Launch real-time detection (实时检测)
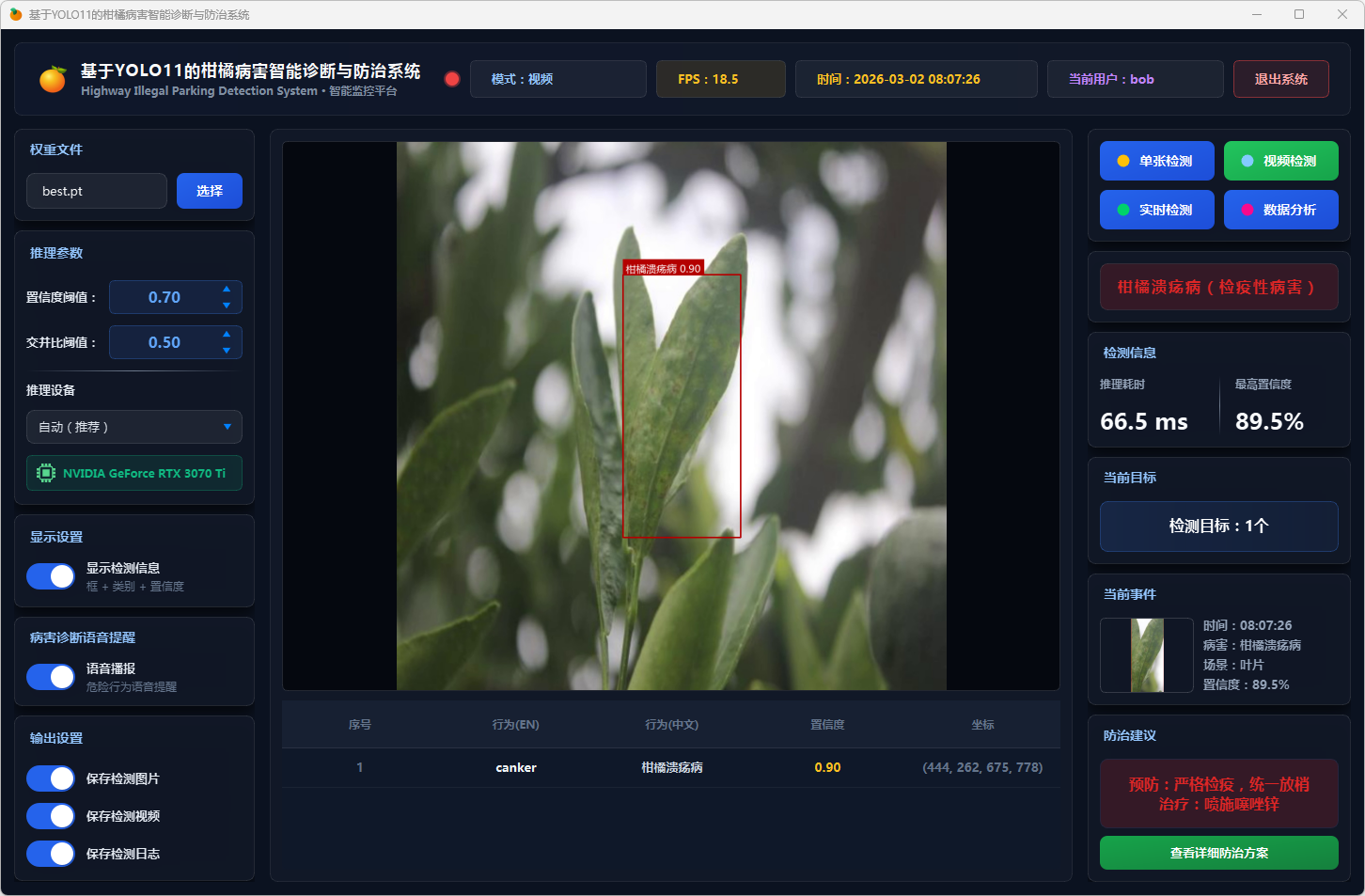The width and height of the screenshot is (1365, 896). (1156, 210)
